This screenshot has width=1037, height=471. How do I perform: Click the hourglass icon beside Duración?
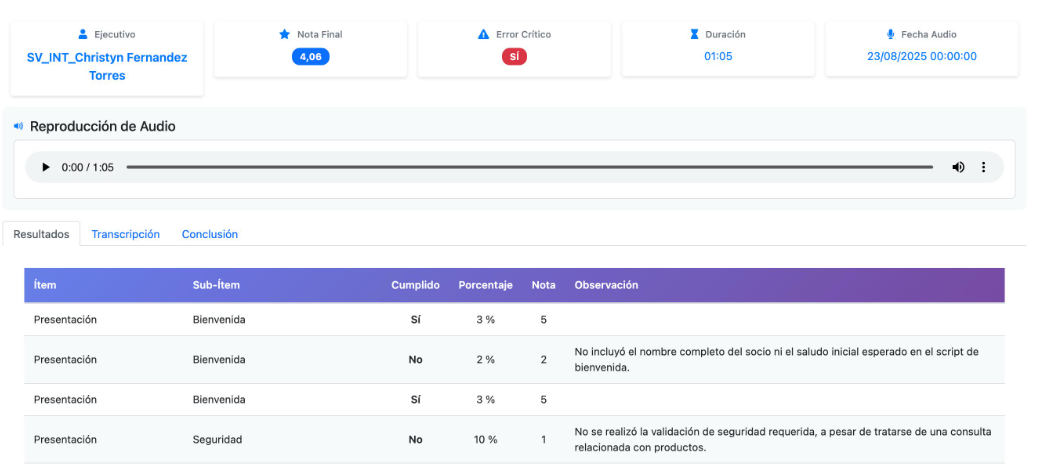[694, 34]
